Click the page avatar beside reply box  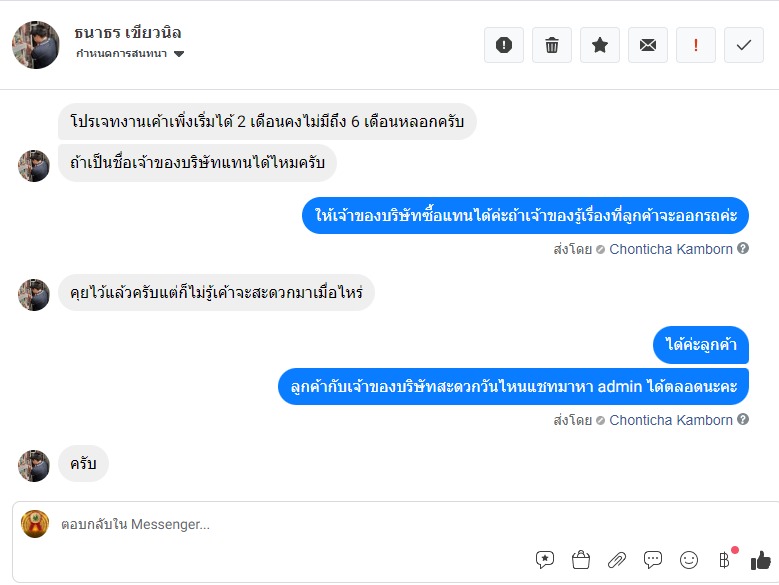[x=35, y=524]
